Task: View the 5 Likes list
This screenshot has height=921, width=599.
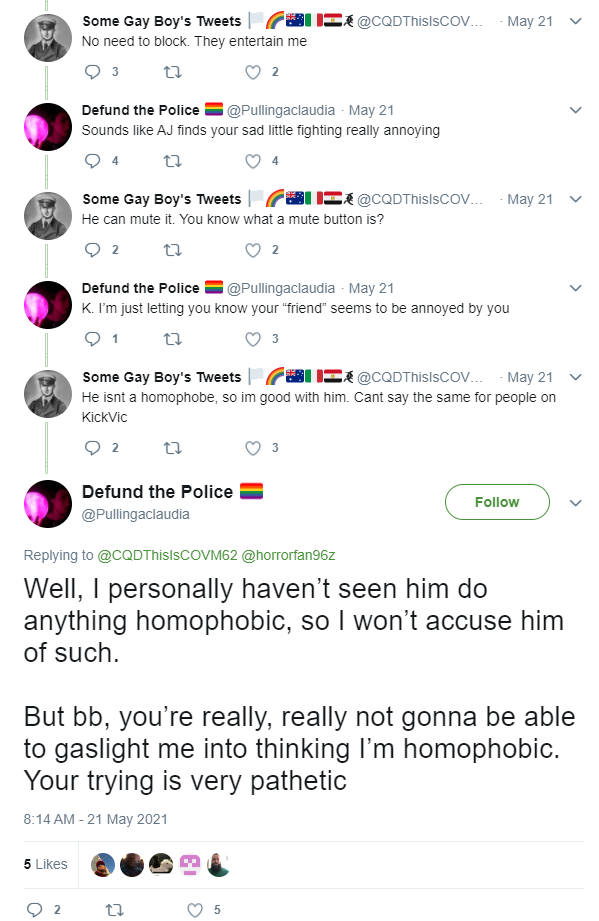Action: [x=46, y=864]
